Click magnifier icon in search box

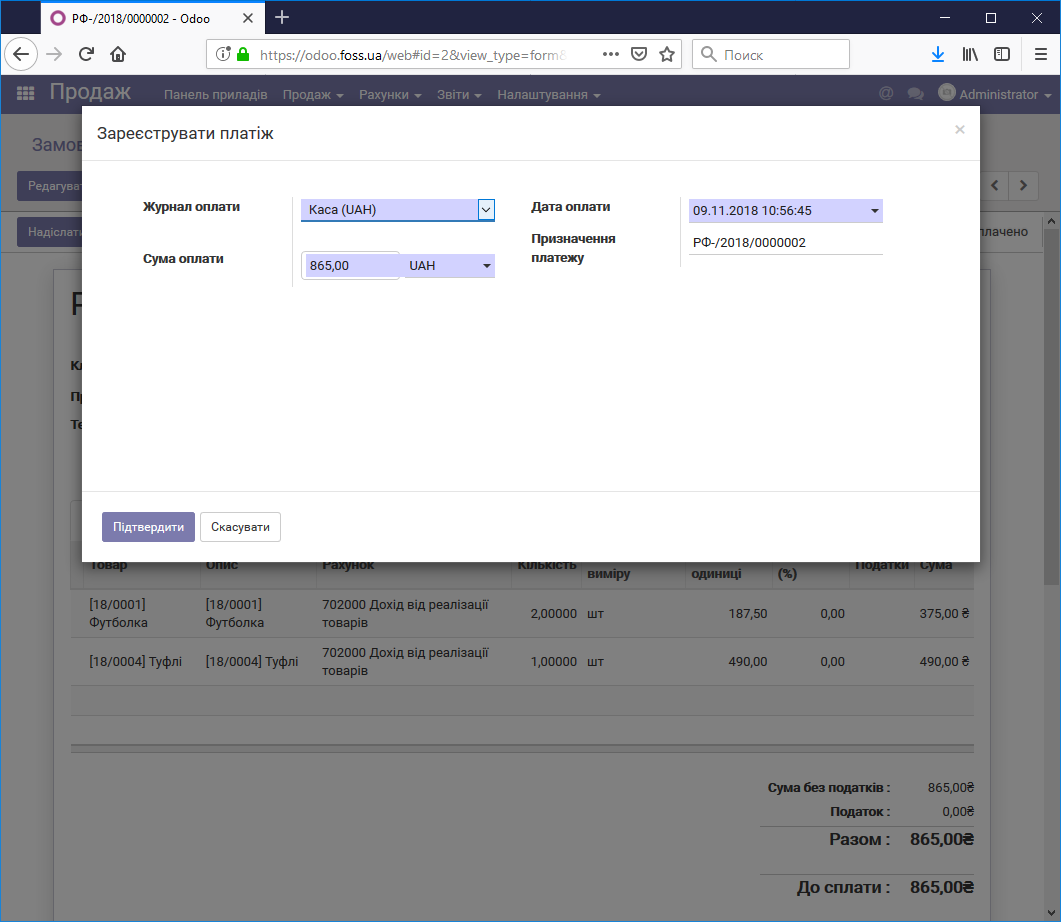tap(708, 54)
